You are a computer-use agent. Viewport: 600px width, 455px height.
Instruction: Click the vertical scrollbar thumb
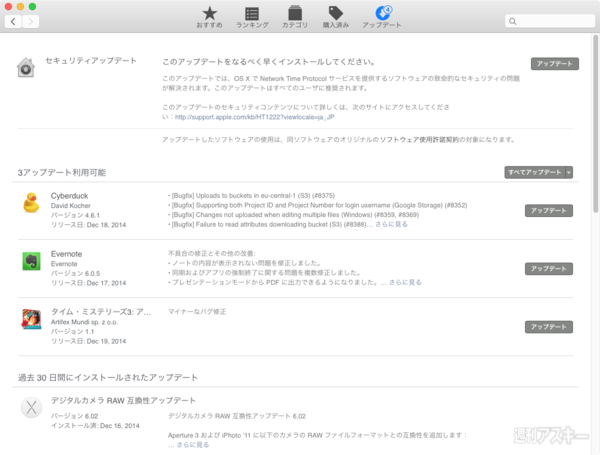pos(595,123)
